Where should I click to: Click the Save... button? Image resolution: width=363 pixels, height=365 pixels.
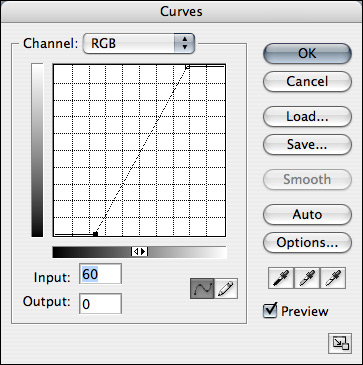[x=307, y=144]
